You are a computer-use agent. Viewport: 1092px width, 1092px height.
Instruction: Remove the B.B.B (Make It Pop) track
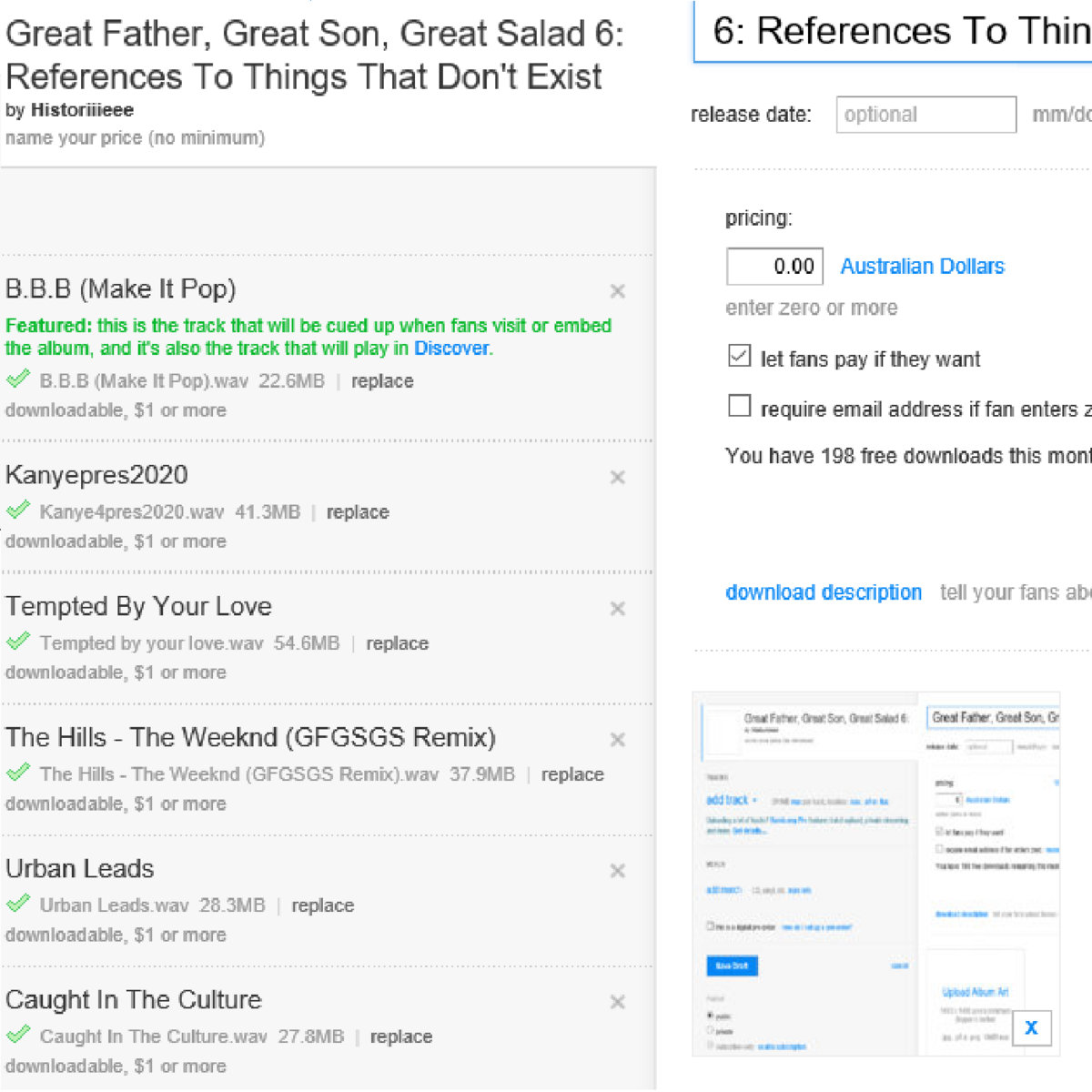coord(617,291)
